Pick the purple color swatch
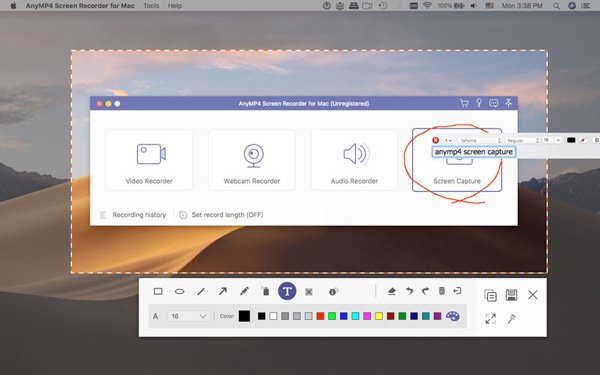Image resolution: width=600 pixels, height=375 pixels. (437, 316)
